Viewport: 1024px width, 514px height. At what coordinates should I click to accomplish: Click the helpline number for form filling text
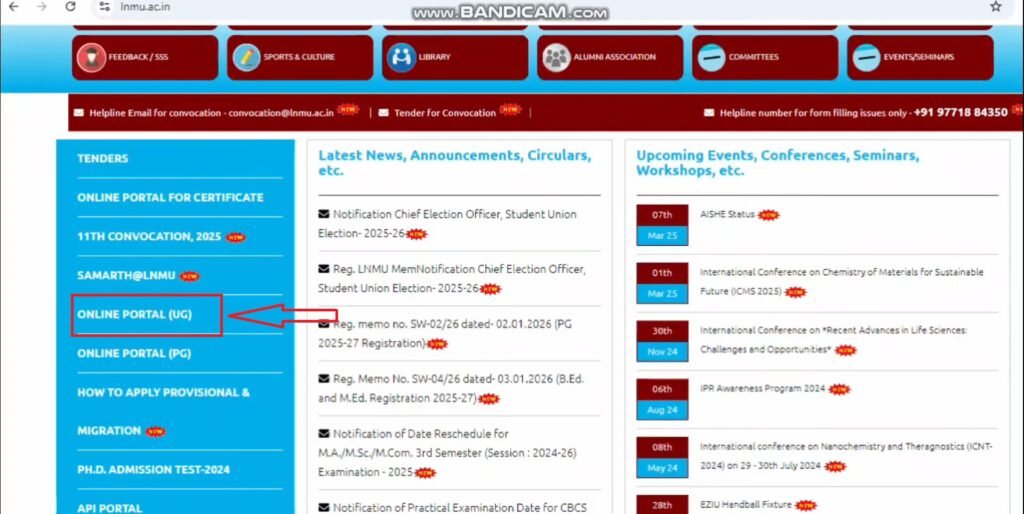(863, 113)
